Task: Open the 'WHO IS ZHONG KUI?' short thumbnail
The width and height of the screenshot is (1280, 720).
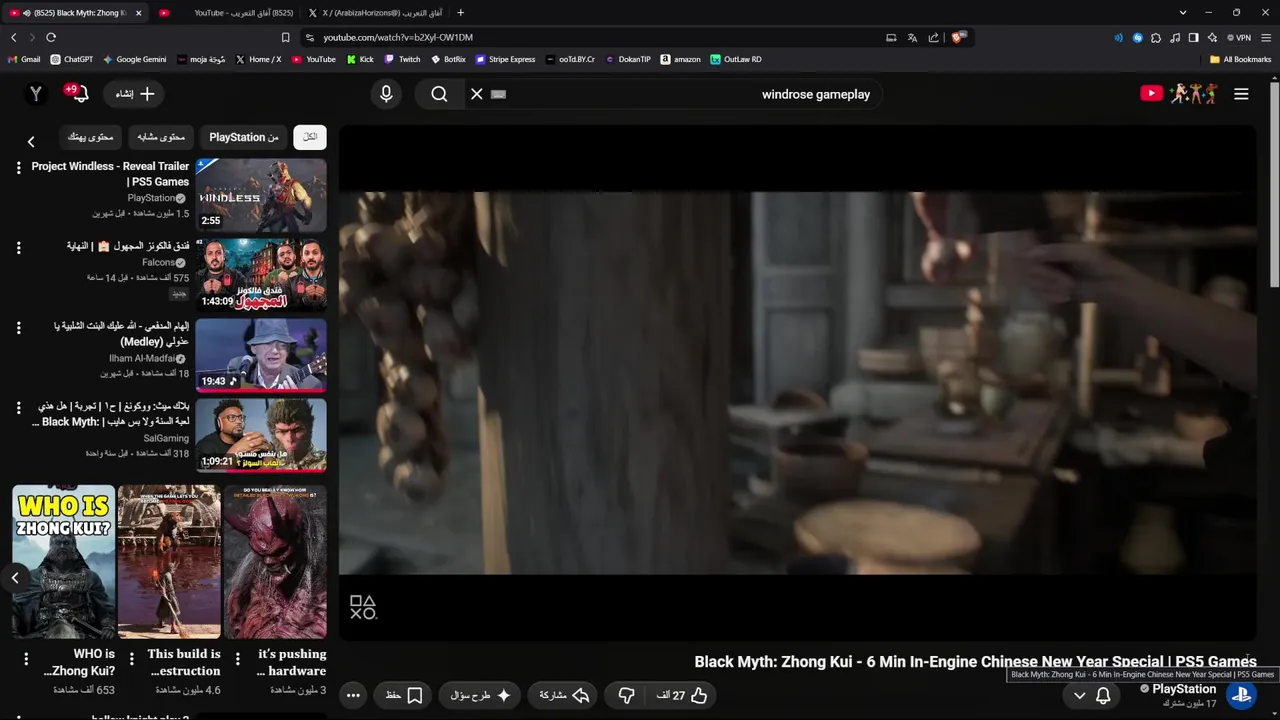Action: point(63,562)
